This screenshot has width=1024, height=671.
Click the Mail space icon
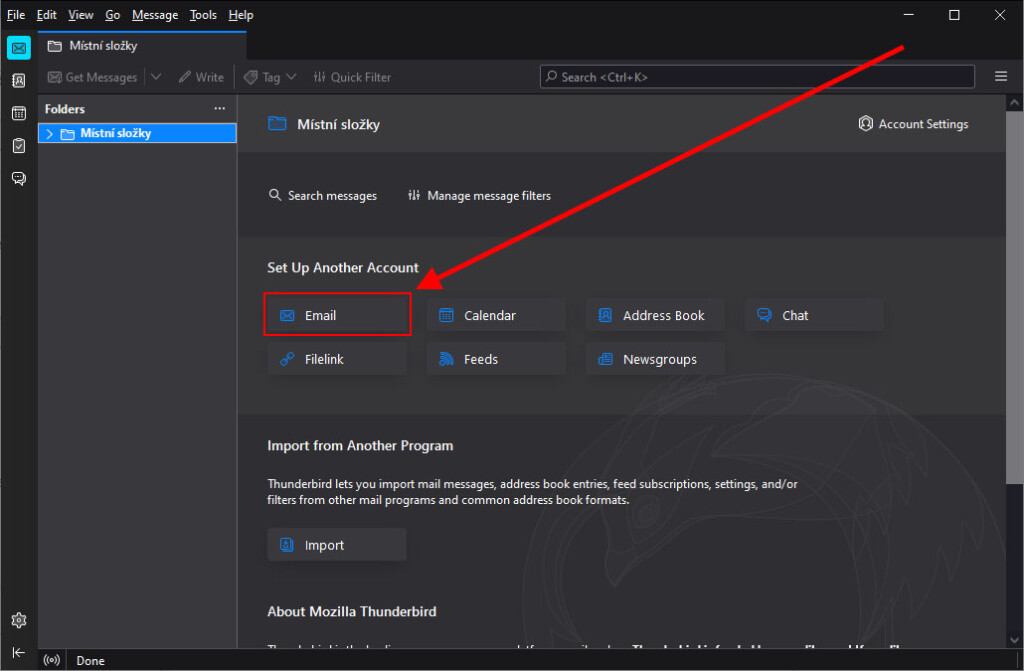coord(18,48)
